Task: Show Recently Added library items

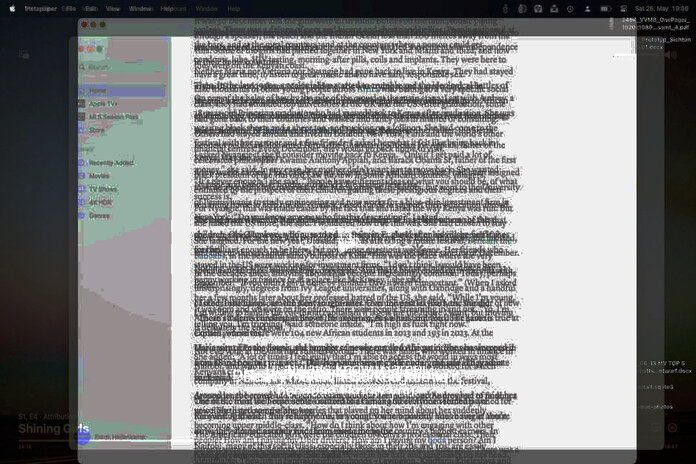Action: tap(123, 163)
